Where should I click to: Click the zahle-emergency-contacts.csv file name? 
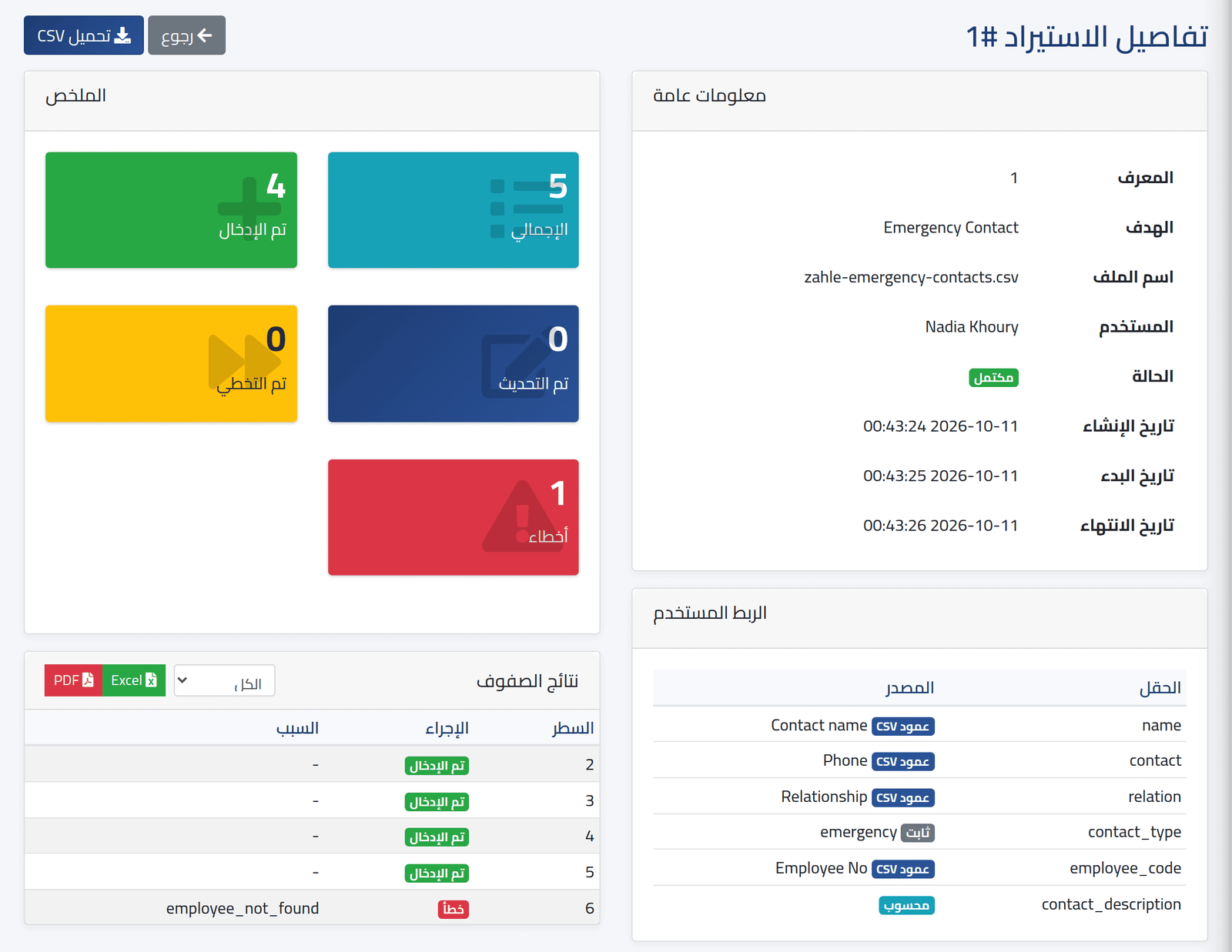coord(911,277)
